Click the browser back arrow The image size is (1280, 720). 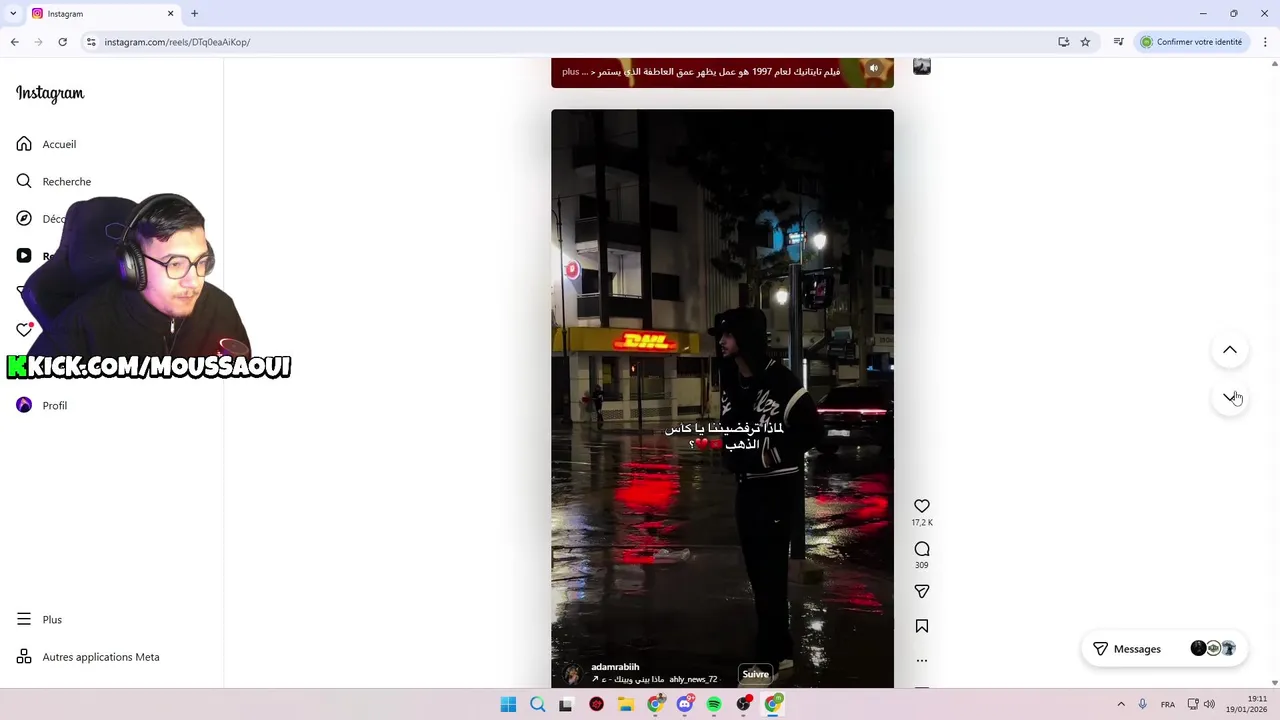(14, 42)
